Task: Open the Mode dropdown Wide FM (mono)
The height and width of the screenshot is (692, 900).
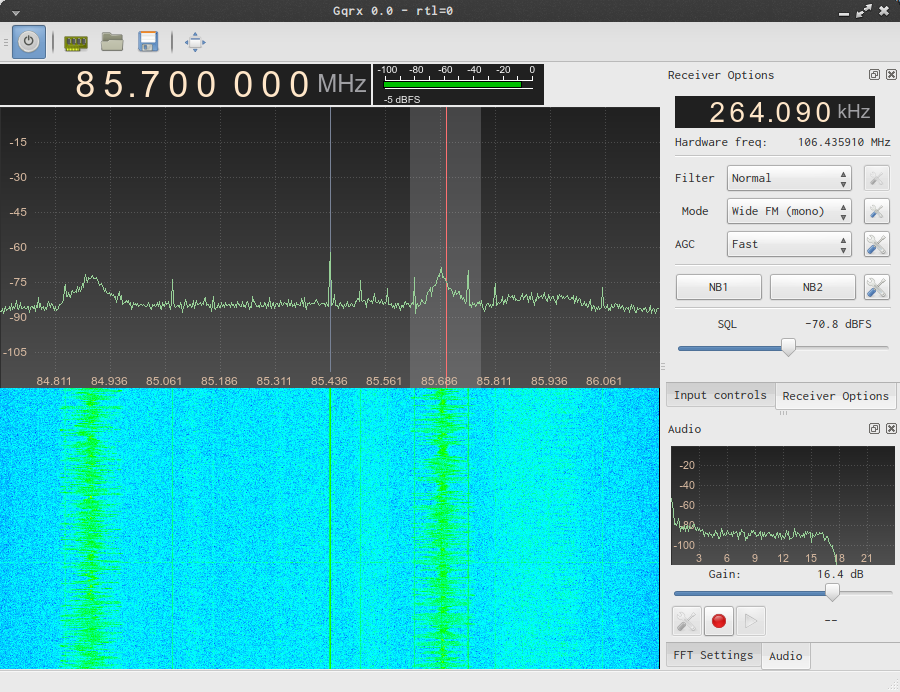Action: coord(789,211)
